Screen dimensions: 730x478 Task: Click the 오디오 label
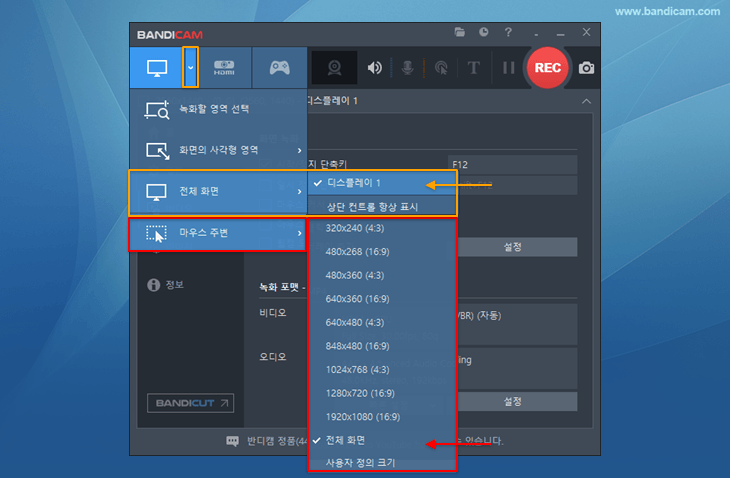coord(273,357)
